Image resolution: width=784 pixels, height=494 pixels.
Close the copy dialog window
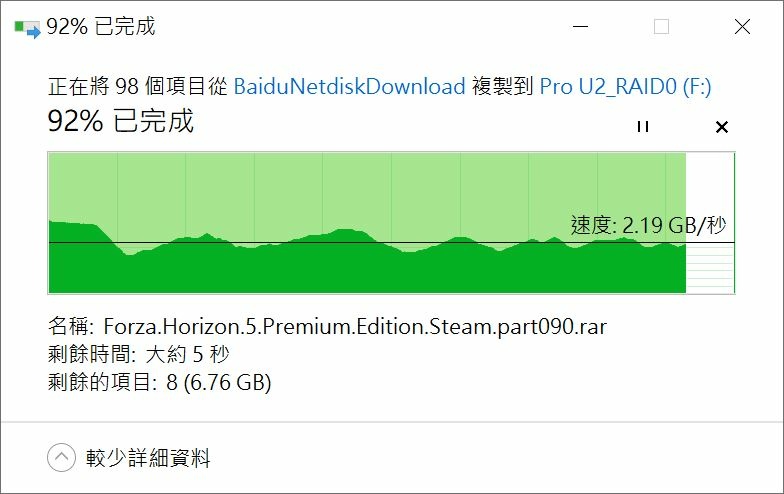(742, 26)
